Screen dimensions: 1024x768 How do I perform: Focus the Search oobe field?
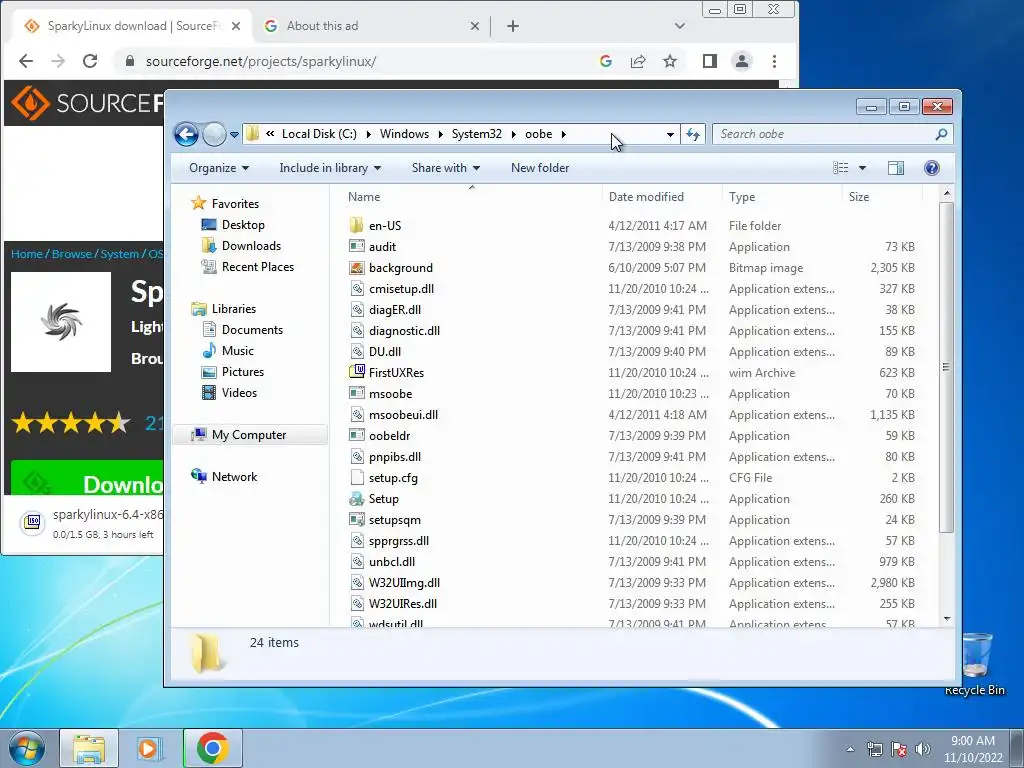click(826, 134)
